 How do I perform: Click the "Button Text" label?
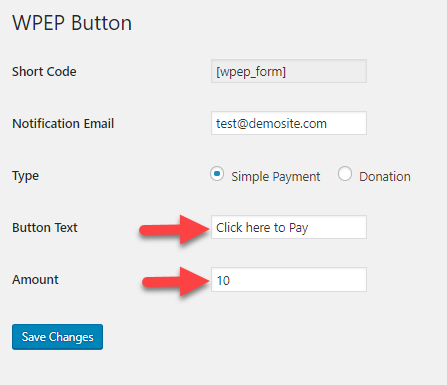[x=45, y=228]
